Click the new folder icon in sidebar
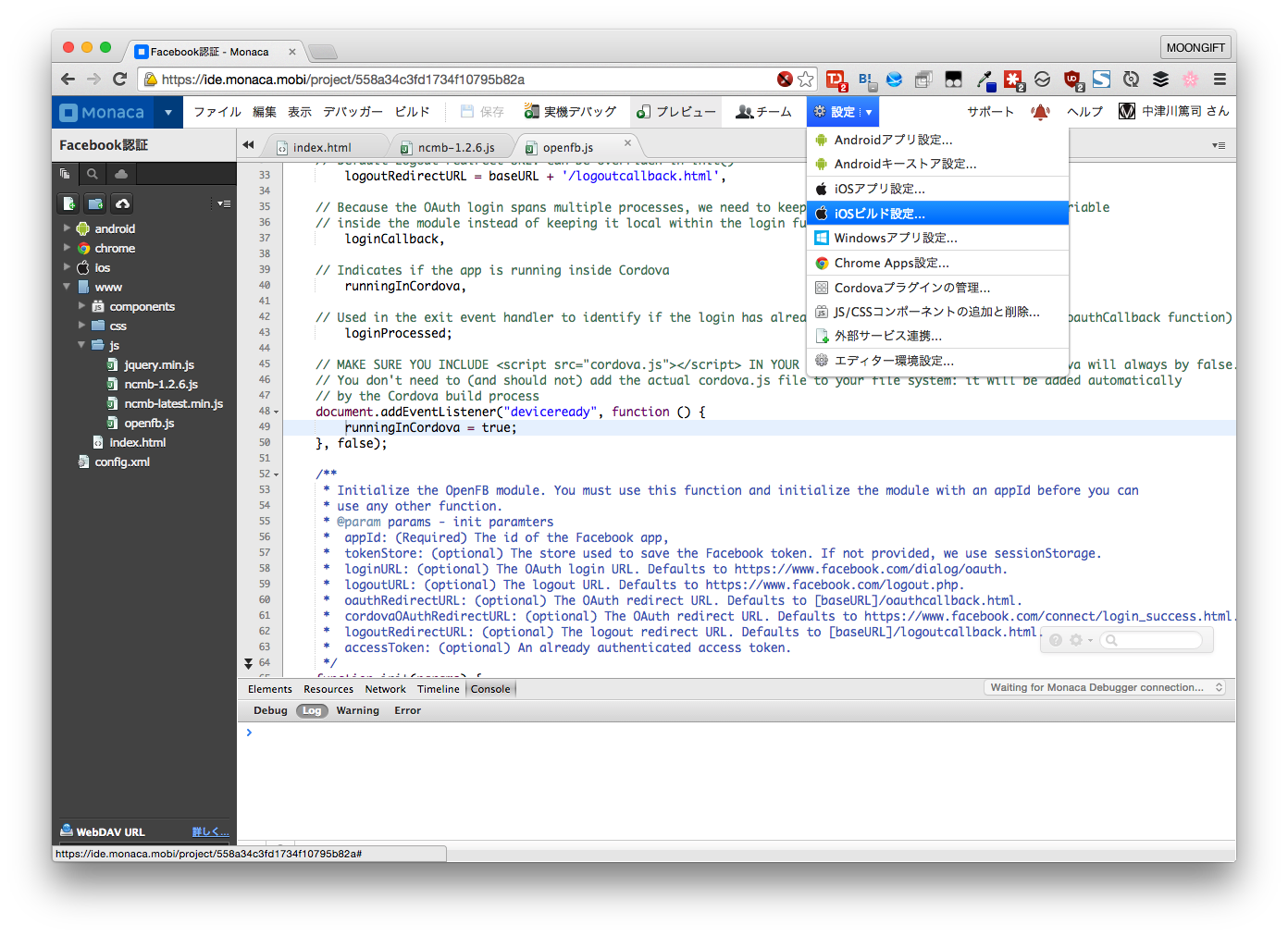This screenshot has width=1288, height=936. click(95, 203)
